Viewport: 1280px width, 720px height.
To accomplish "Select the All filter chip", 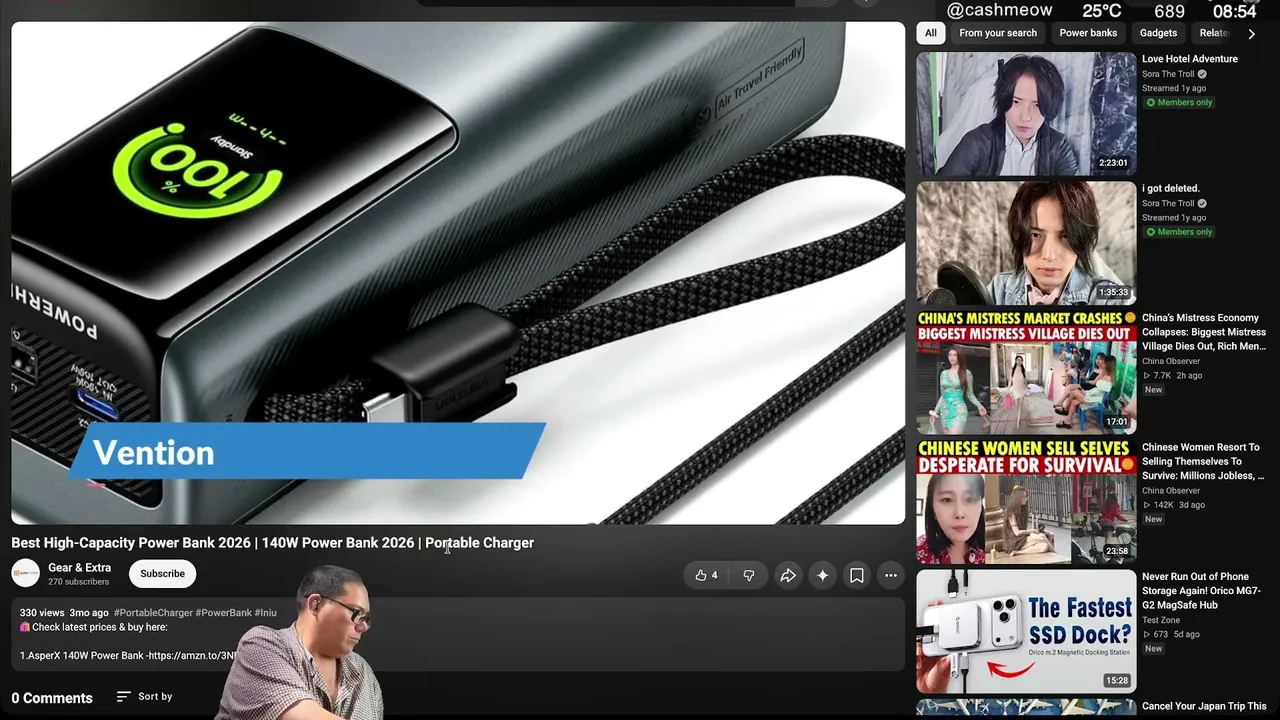I will (930, 33).
